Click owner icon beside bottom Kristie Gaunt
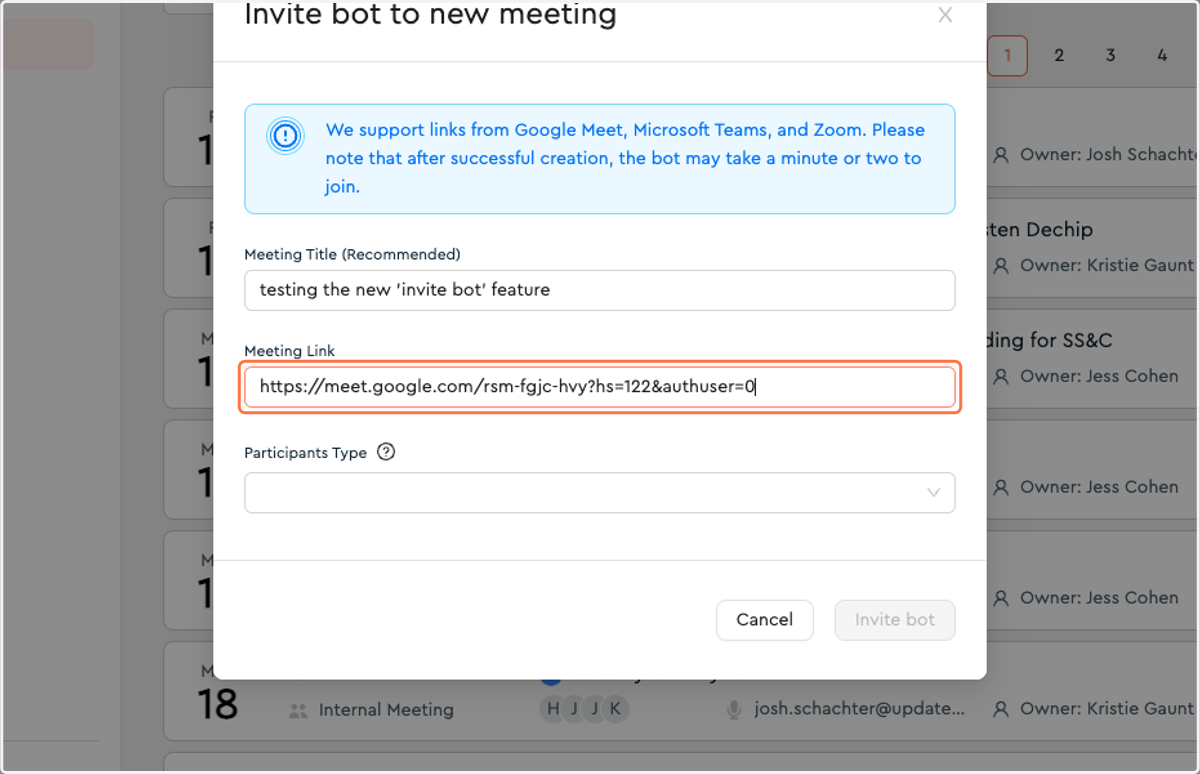Screen dimensions: 1200x774 coord(1001,709)
